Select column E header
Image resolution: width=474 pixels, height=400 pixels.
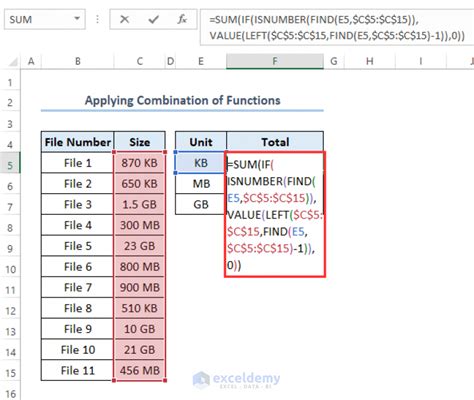pos(201,61)
